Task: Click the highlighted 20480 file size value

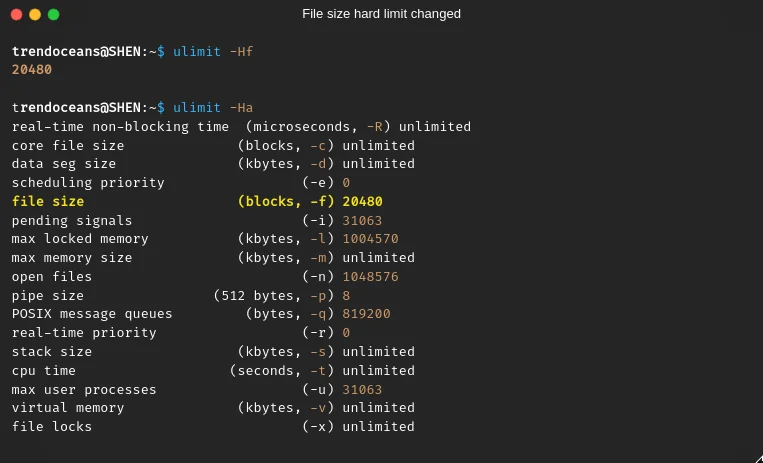Action: pos(362,201)
